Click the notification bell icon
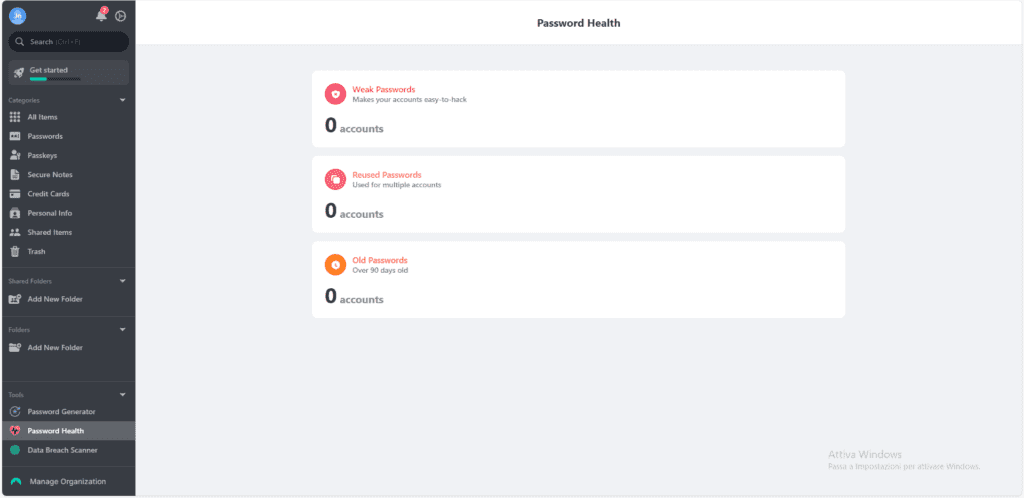The height and width of the screenshot is (498, 1024). click(101, 15)
